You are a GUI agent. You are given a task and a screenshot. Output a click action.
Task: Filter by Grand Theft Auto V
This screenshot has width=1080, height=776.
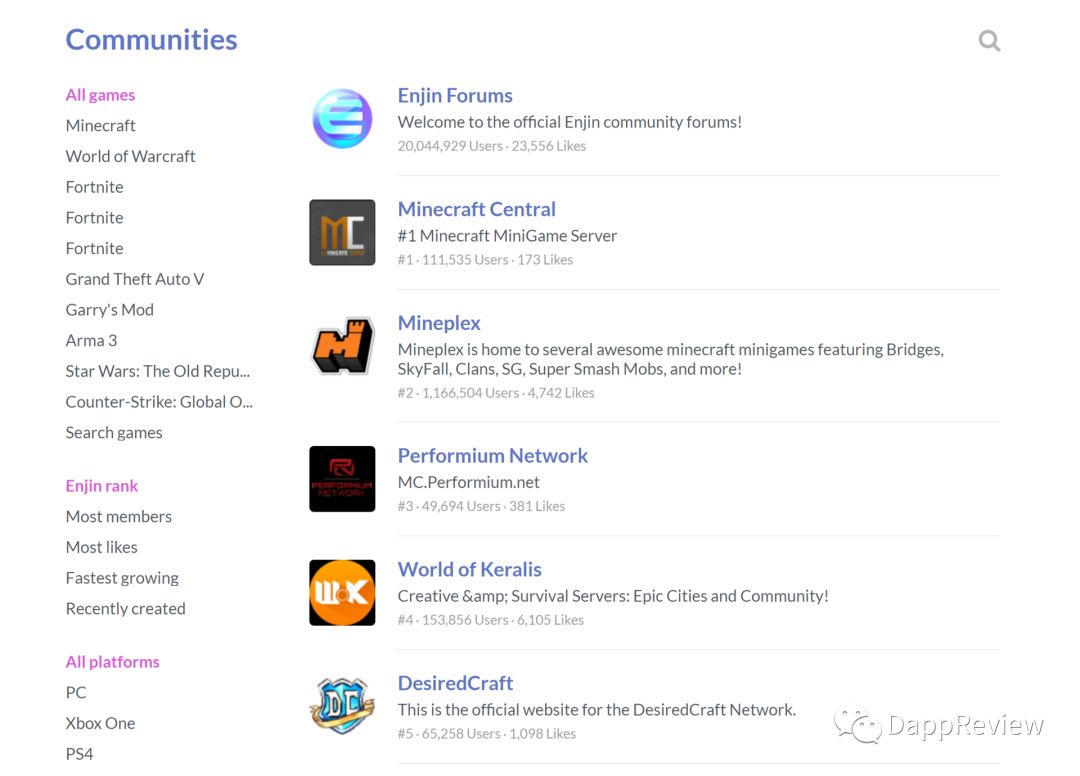(135, 279)
